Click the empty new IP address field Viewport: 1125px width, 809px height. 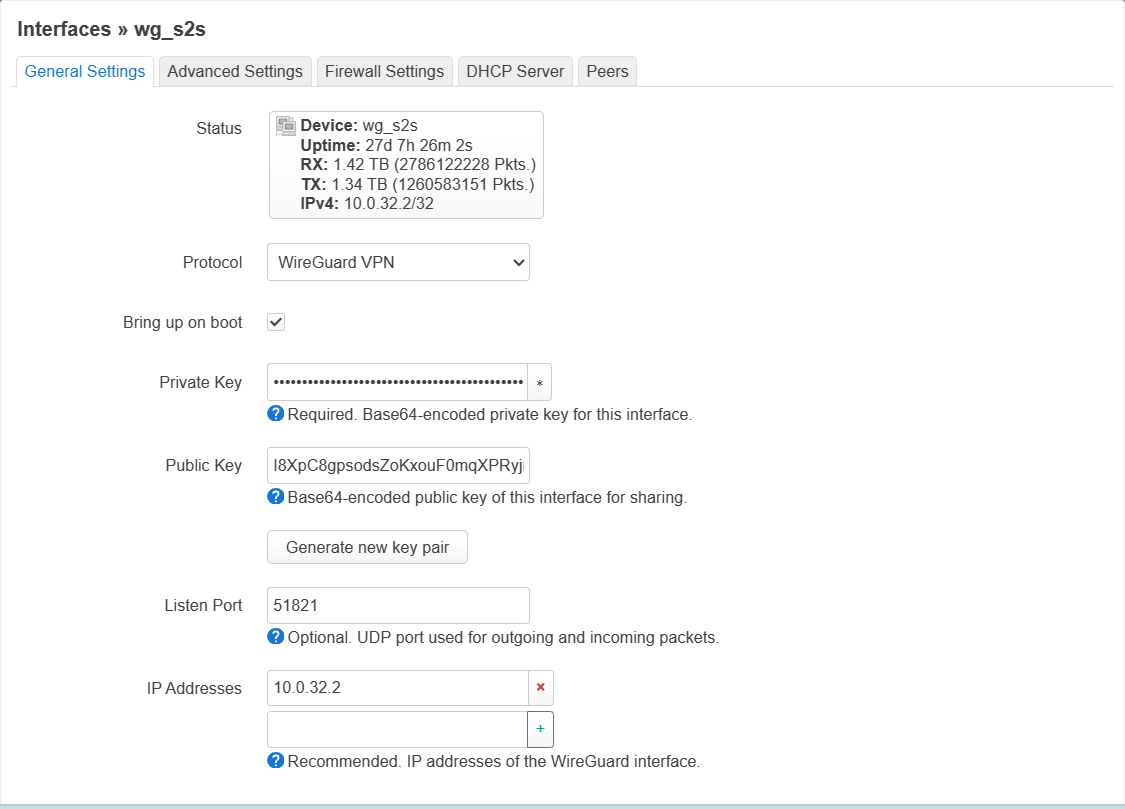coord(397,729)
